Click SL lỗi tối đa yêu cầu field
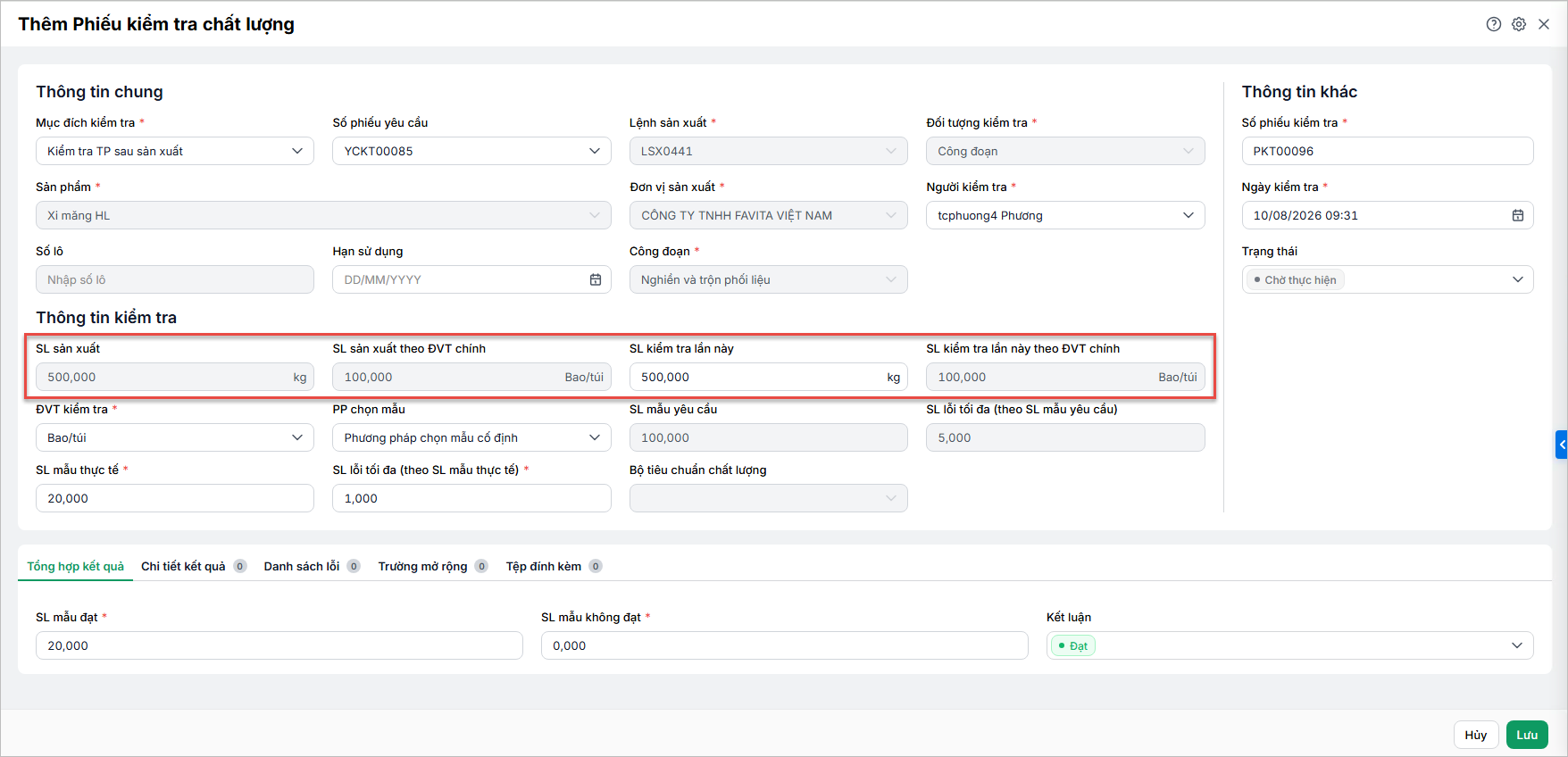Image resolution: width=1568 pixels, height=757 pixels. point(1065,437)
